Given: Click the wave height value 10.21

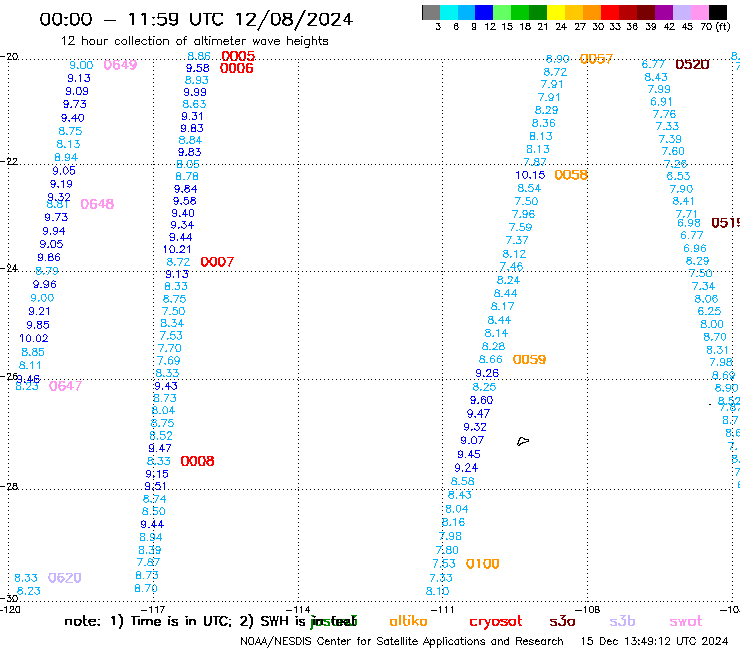Looking at the screenshot, I should [x=177, y=249].
